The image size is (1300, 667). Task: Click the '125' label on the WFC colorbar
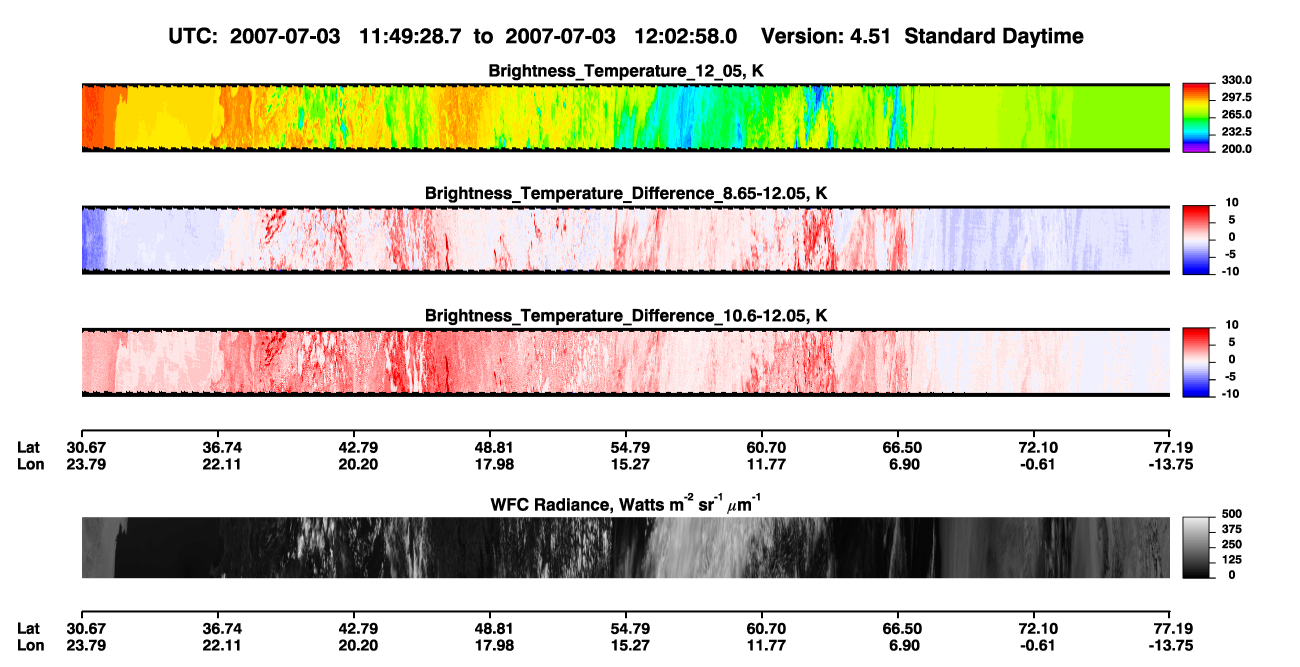[1233, 560]
